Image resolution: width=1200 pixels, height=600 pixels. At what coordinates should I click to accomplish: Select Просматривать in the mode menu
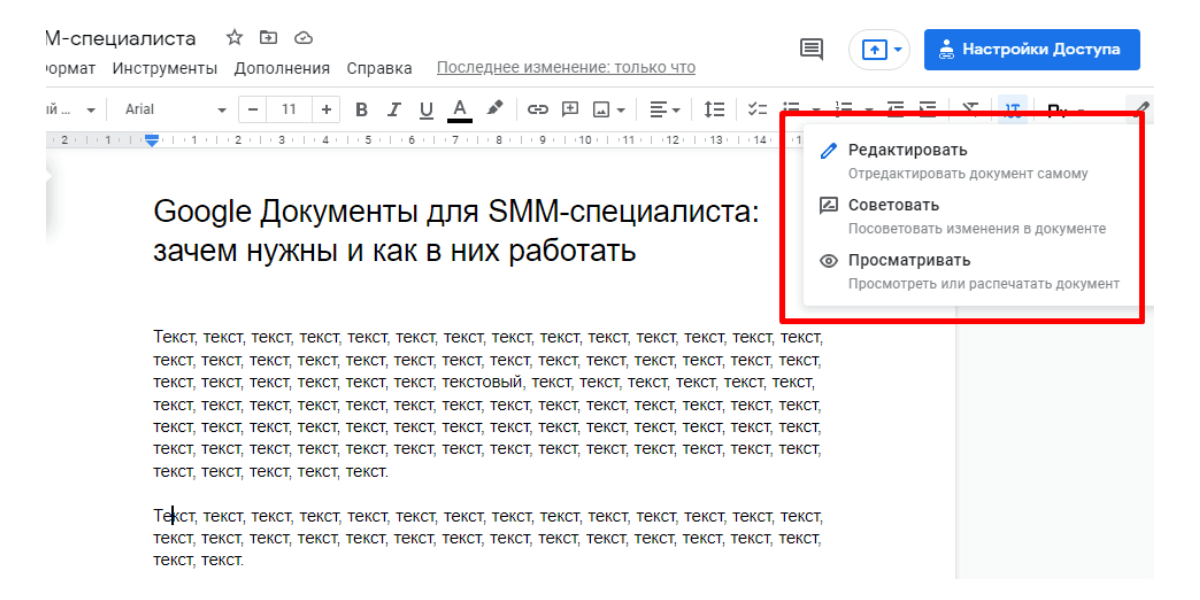tap(908, 261)
